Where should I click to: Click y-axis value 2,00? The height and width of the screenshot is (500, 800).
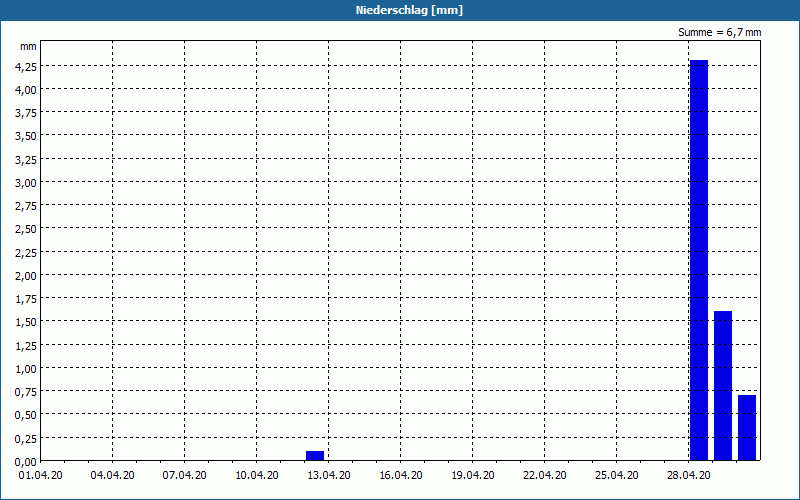coord(26,276)
